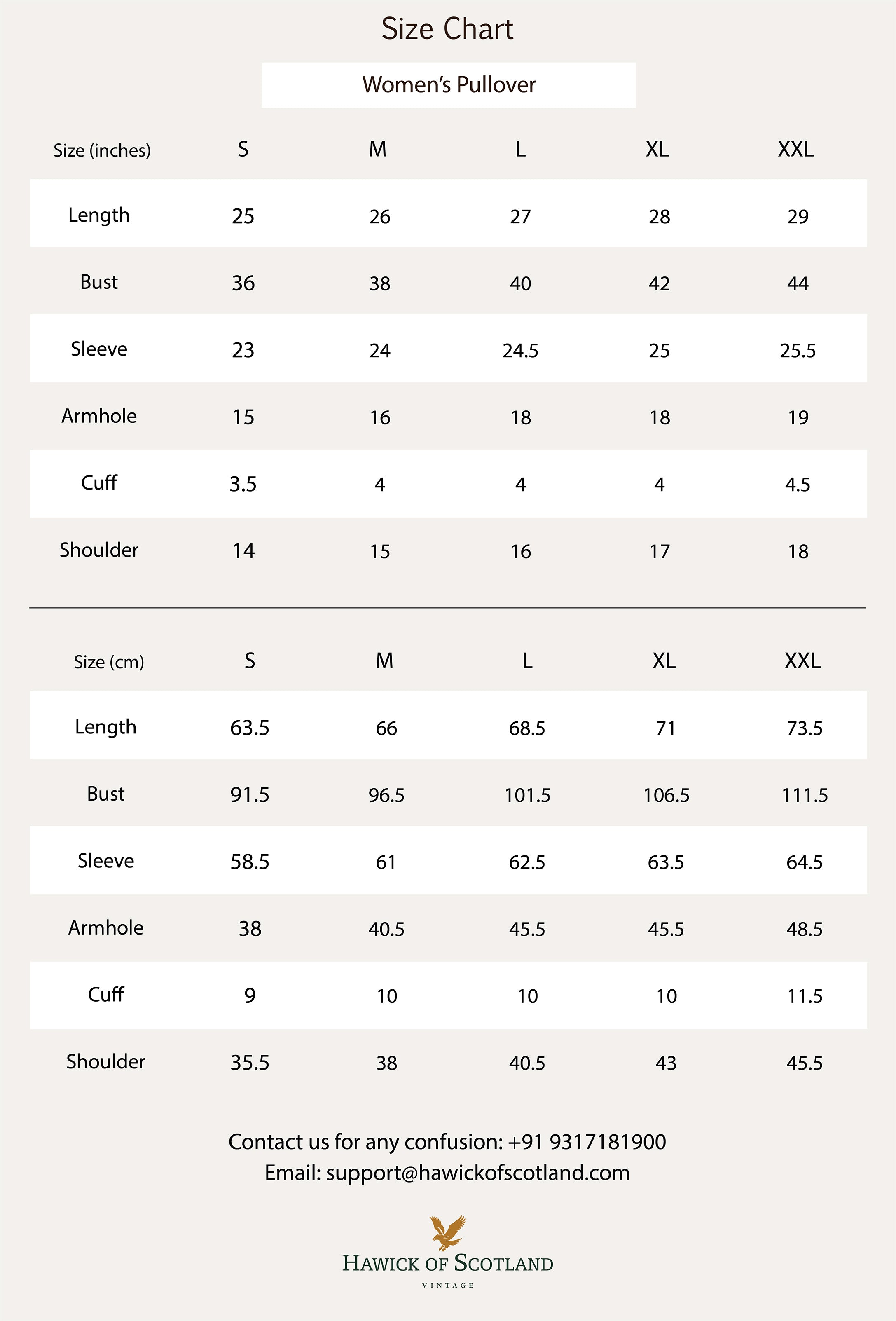Select the Women's Pullover heading box
Screen dimensions: 896x1321
coord(448,85)
